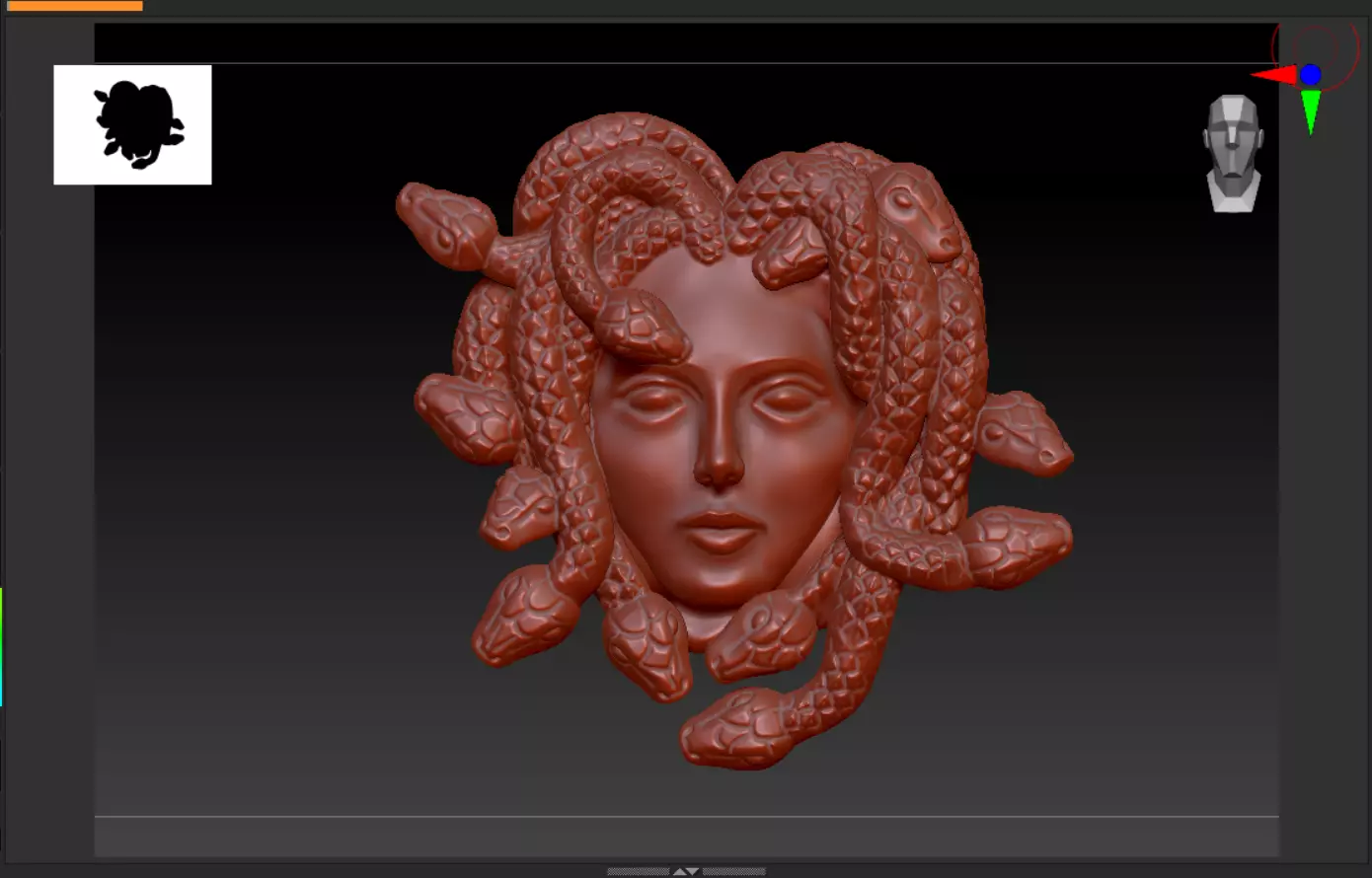Click the lips of the Medusa sculpt
This screenshot has width=1372, height=878.
coord(720,534)
